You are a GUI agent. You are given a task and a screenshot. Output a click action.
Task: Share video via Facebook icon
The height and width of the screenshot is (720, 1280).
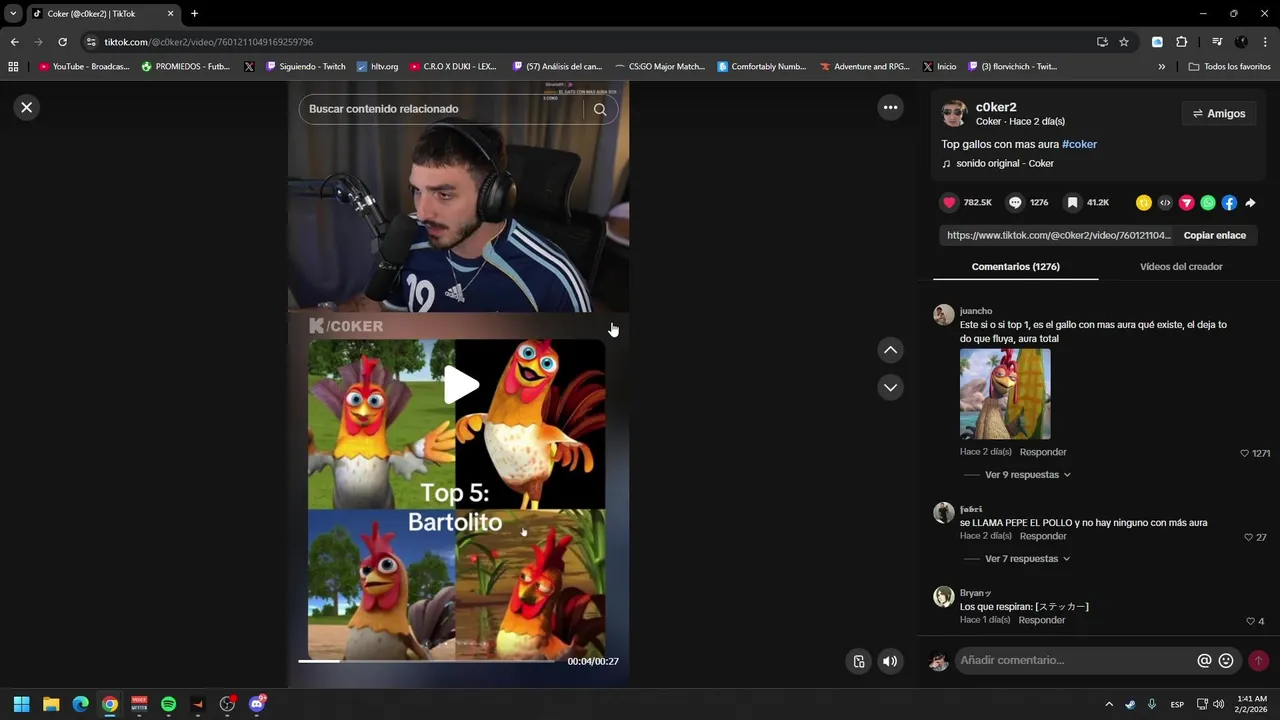(1229, 203)
